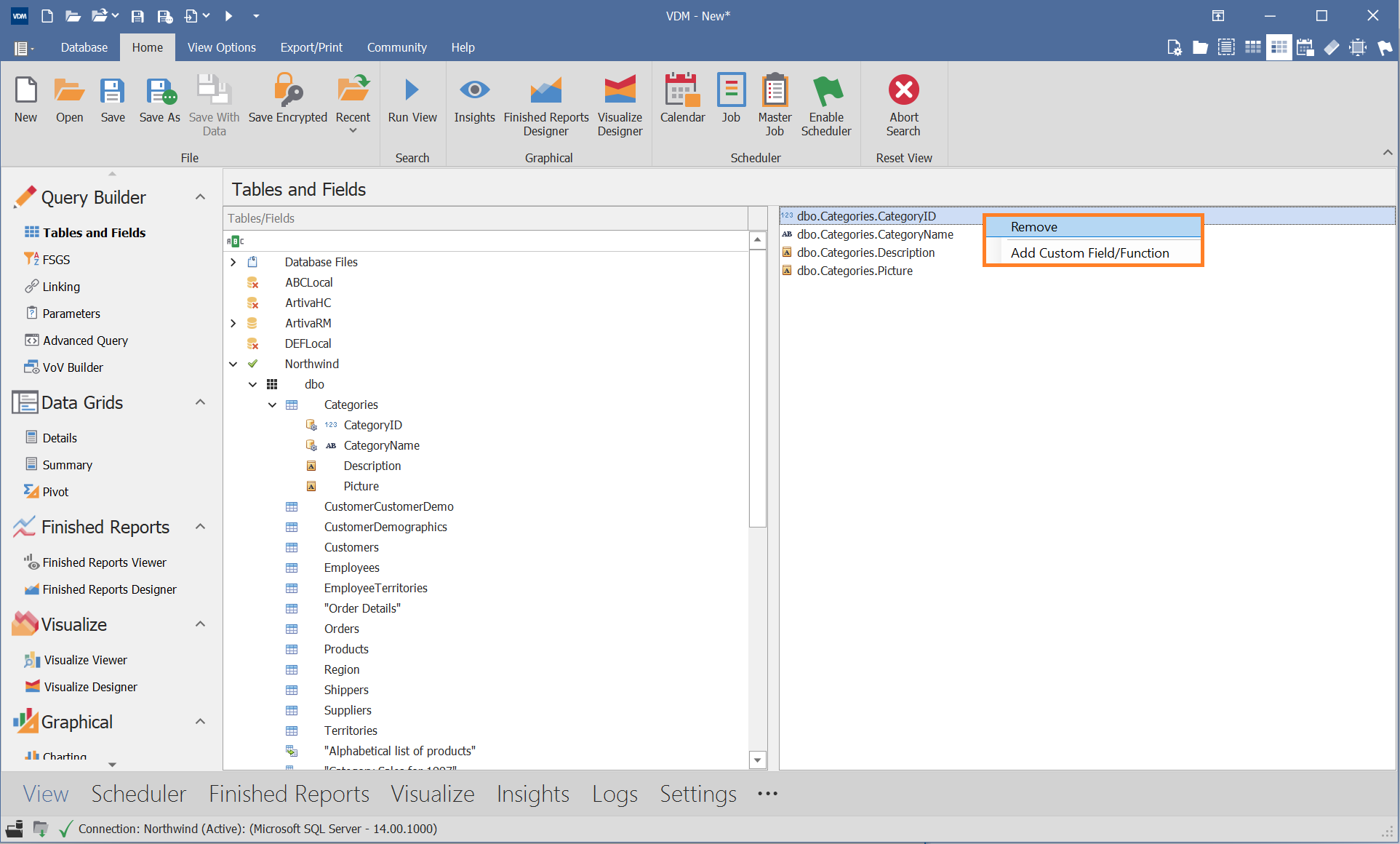This screenshot has width=1400, height=844.
Task: Select the Orders table in the tree
Action: (x=342, y=629)
